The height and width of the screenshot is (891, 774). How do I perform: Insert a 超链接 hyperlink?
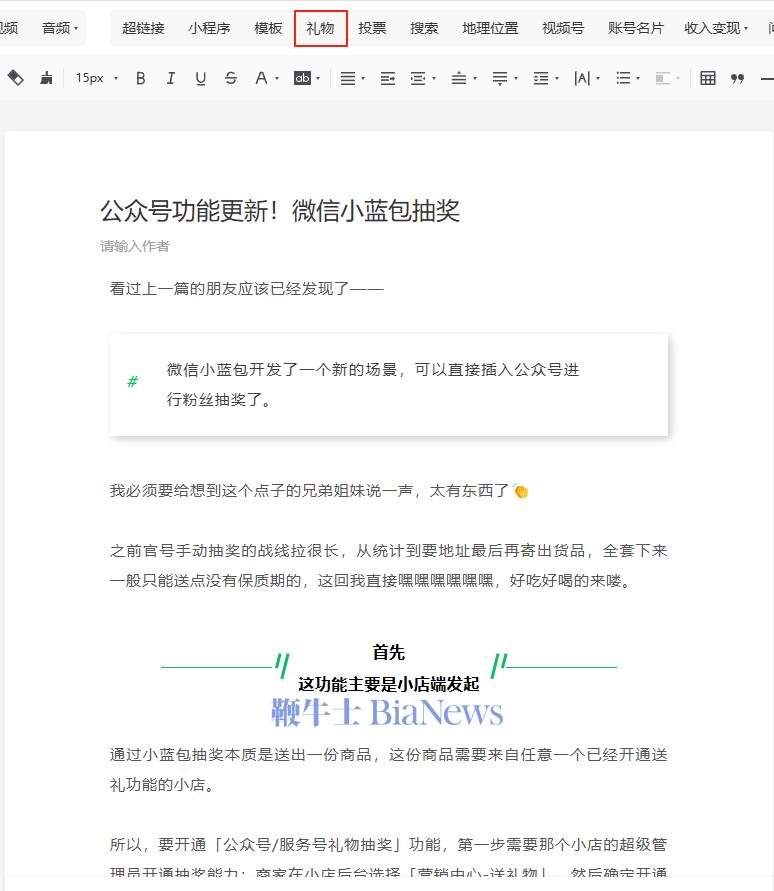(143, 28)
